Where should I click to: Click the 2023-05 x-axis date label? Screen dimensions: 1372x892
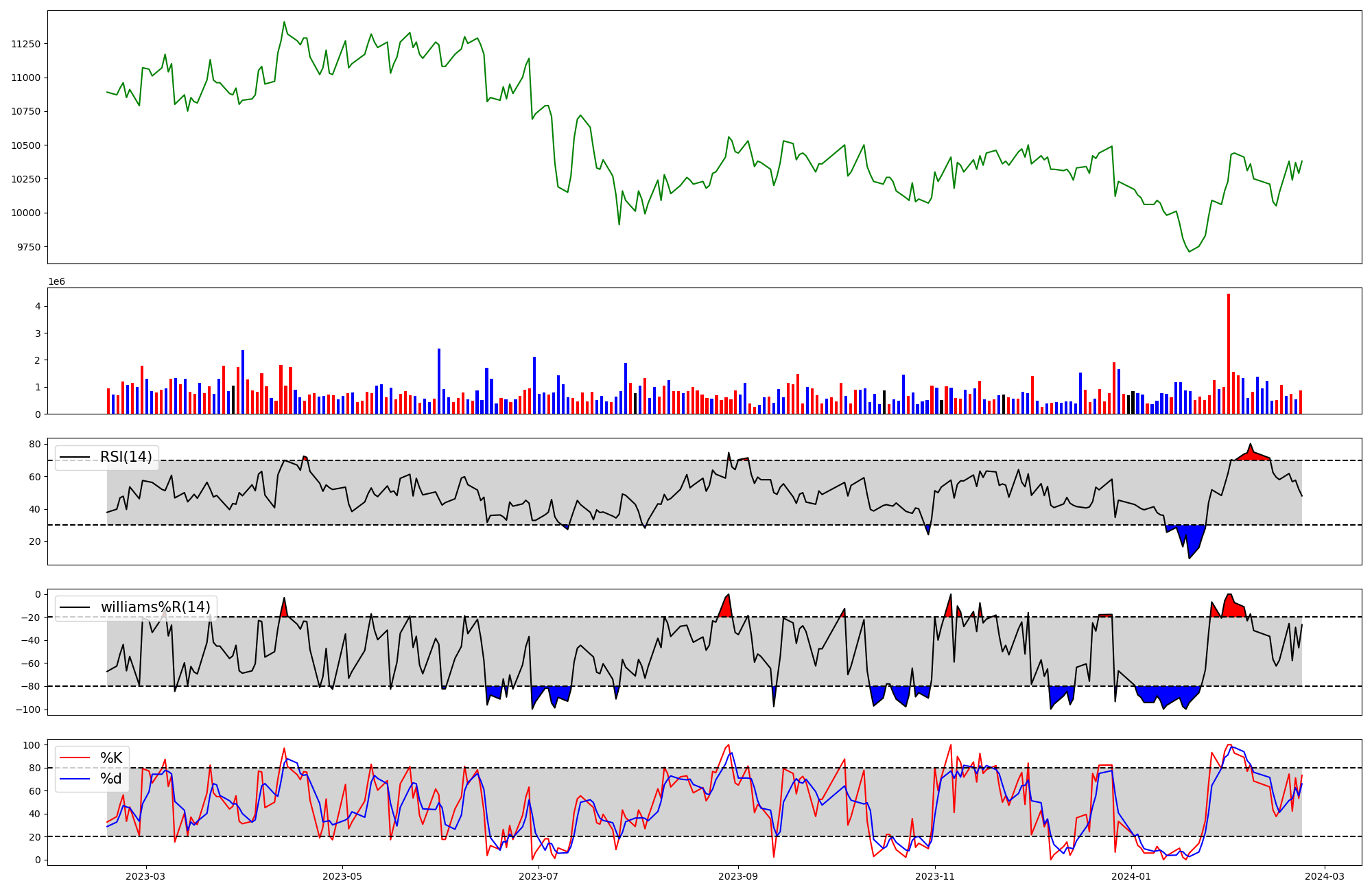342,876
